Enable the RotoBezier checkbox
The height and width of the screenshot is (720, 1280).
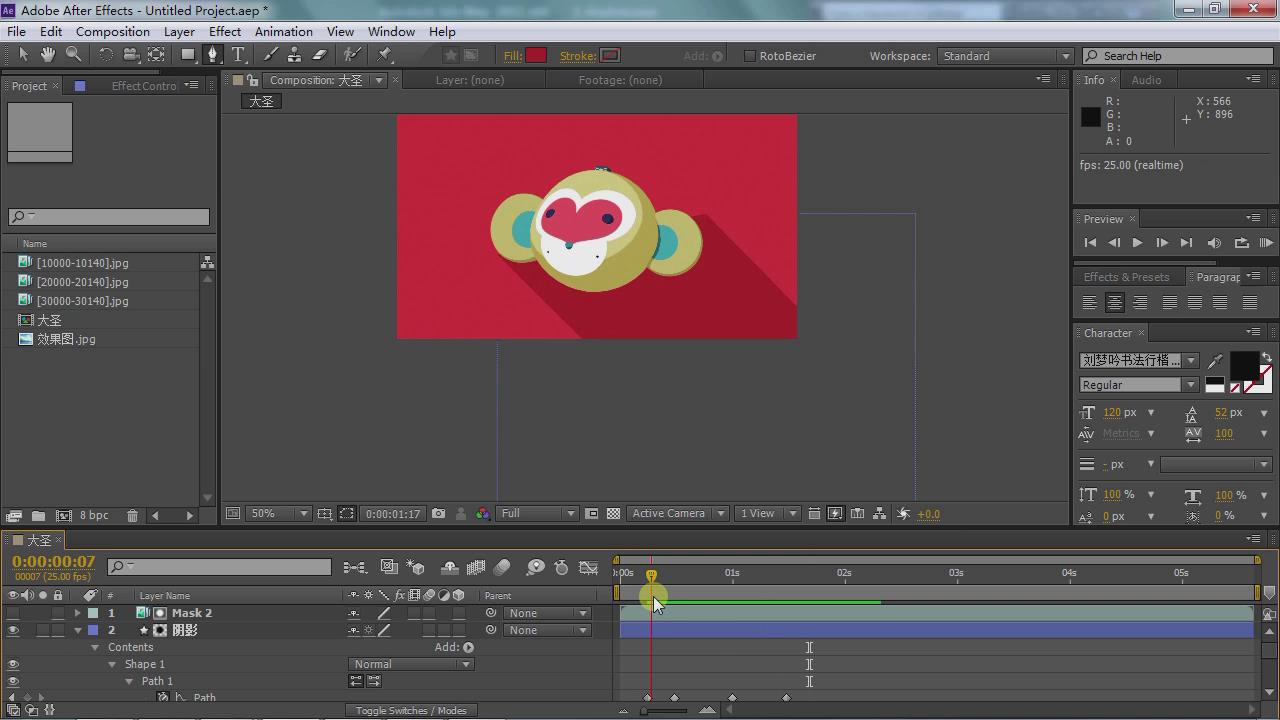pos(749,56)
